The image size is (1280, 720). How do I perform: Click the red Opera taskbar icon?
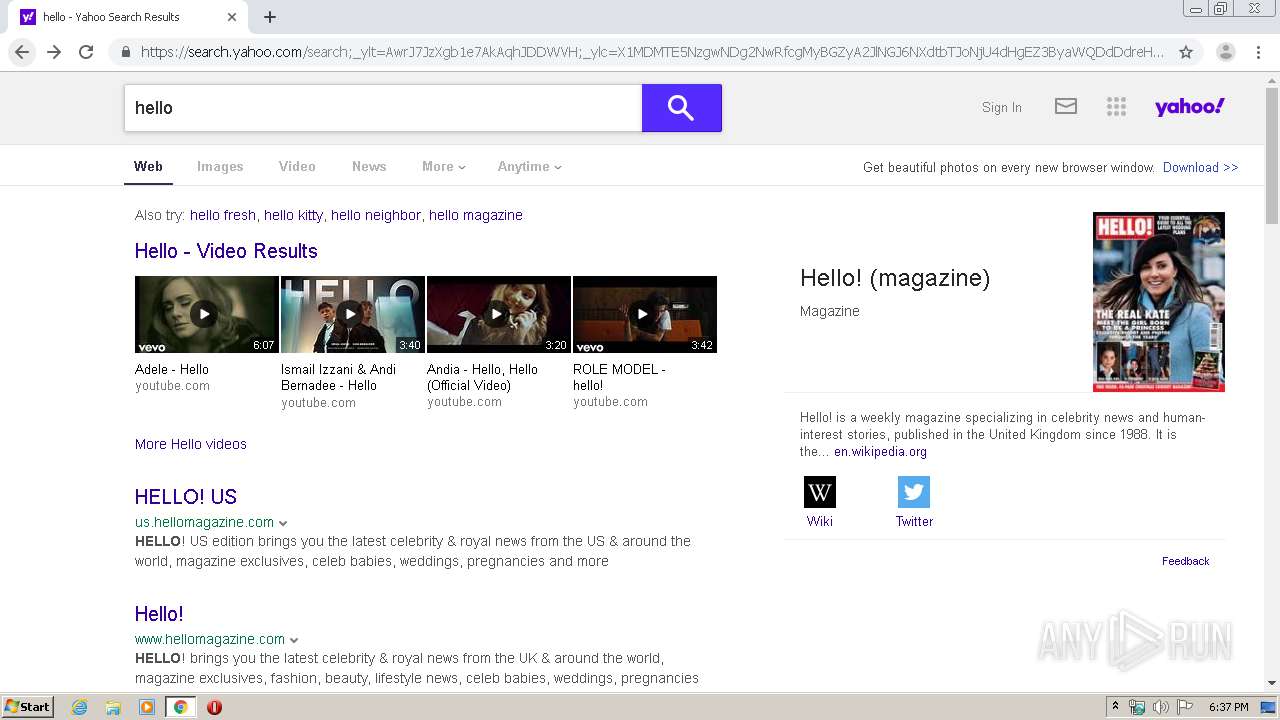pos(214,707)
